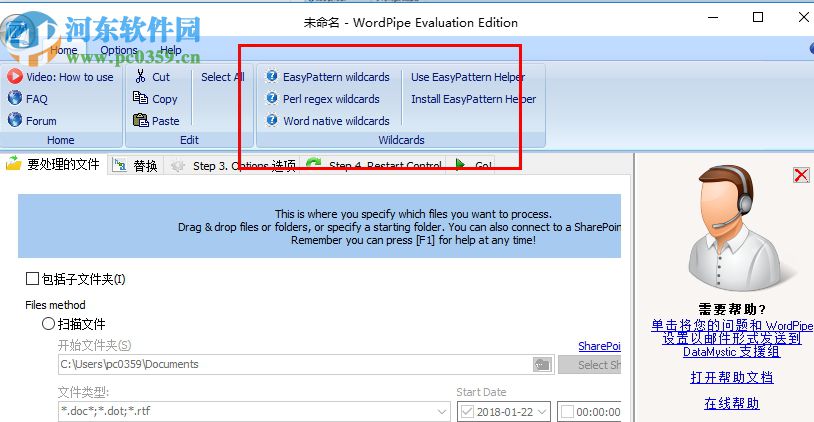Switch to the 替换 tab
The height and width of the screenshot is (422, 814).
136,166
